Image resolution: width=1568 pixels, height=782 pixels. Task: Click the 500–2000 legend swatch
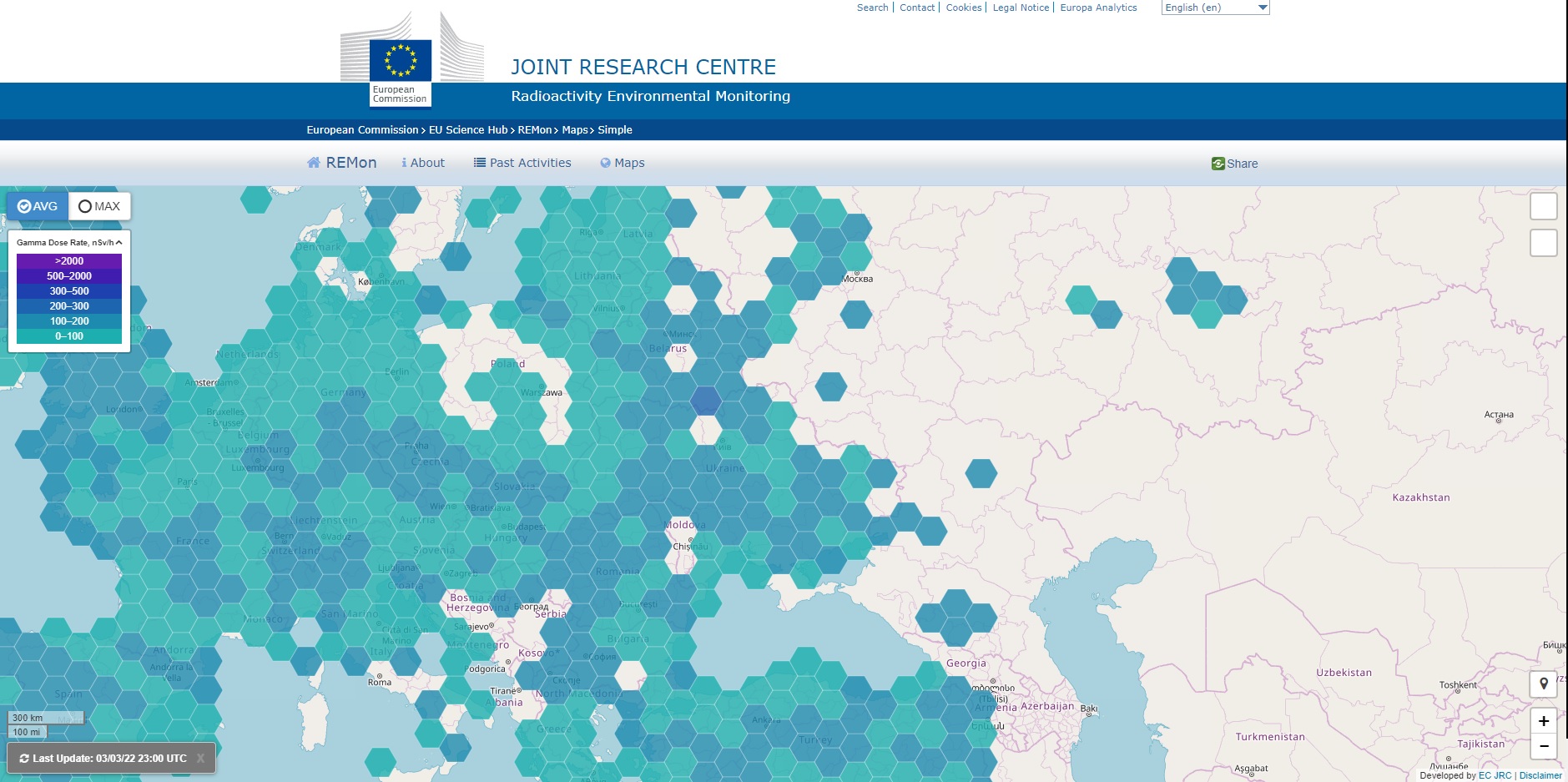[69, 276]
